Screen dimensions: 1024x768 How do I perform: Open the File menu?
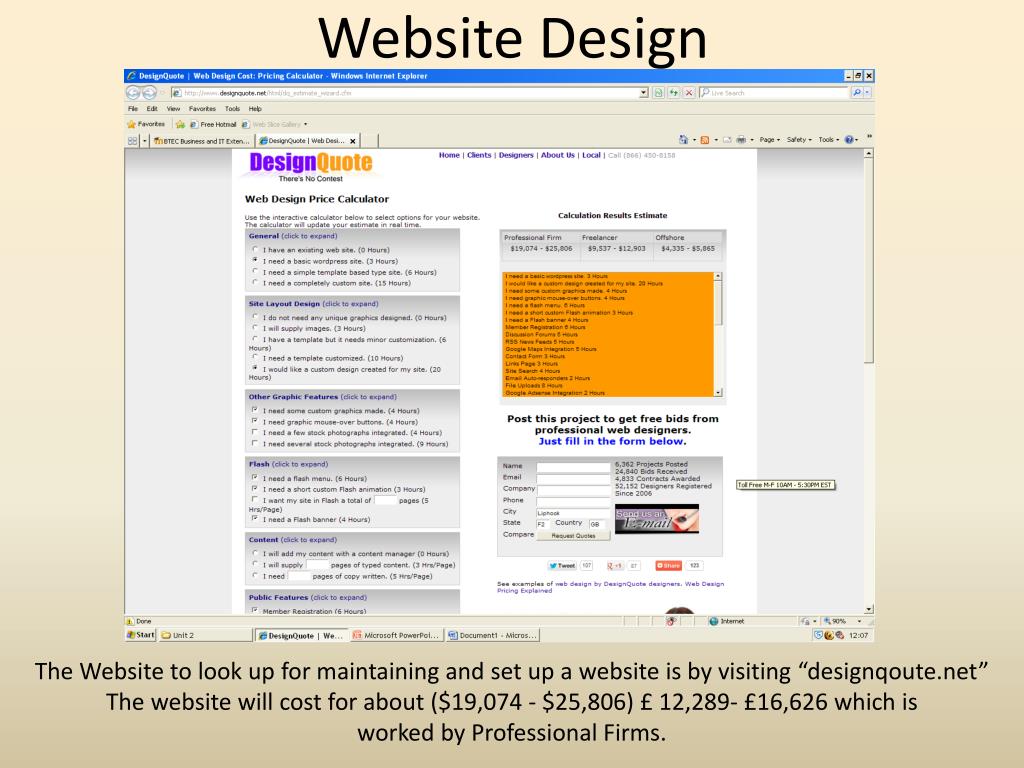point(133,109)
